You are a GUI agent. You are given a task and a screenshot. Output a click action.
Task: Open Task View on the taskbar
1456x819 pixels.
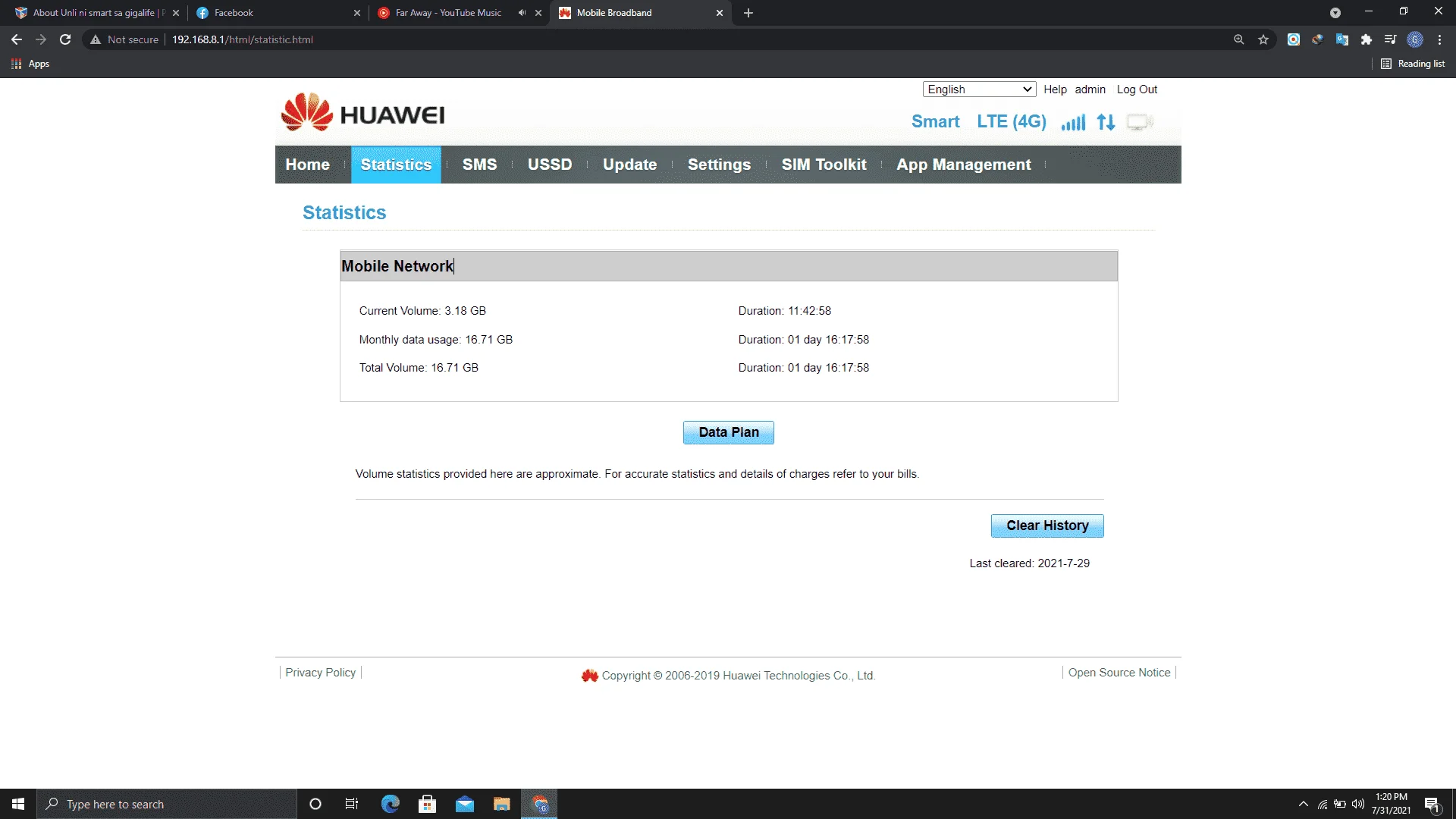point(352,804)
